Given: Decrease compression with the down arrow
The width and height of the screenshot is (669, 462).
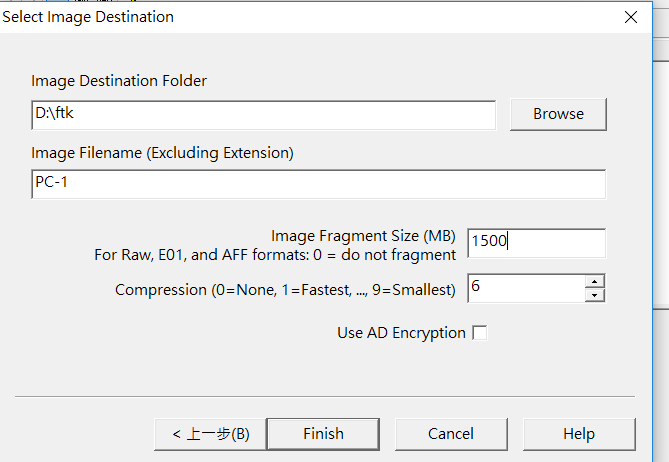Looking at the screenshot, I should pos(595,295).
